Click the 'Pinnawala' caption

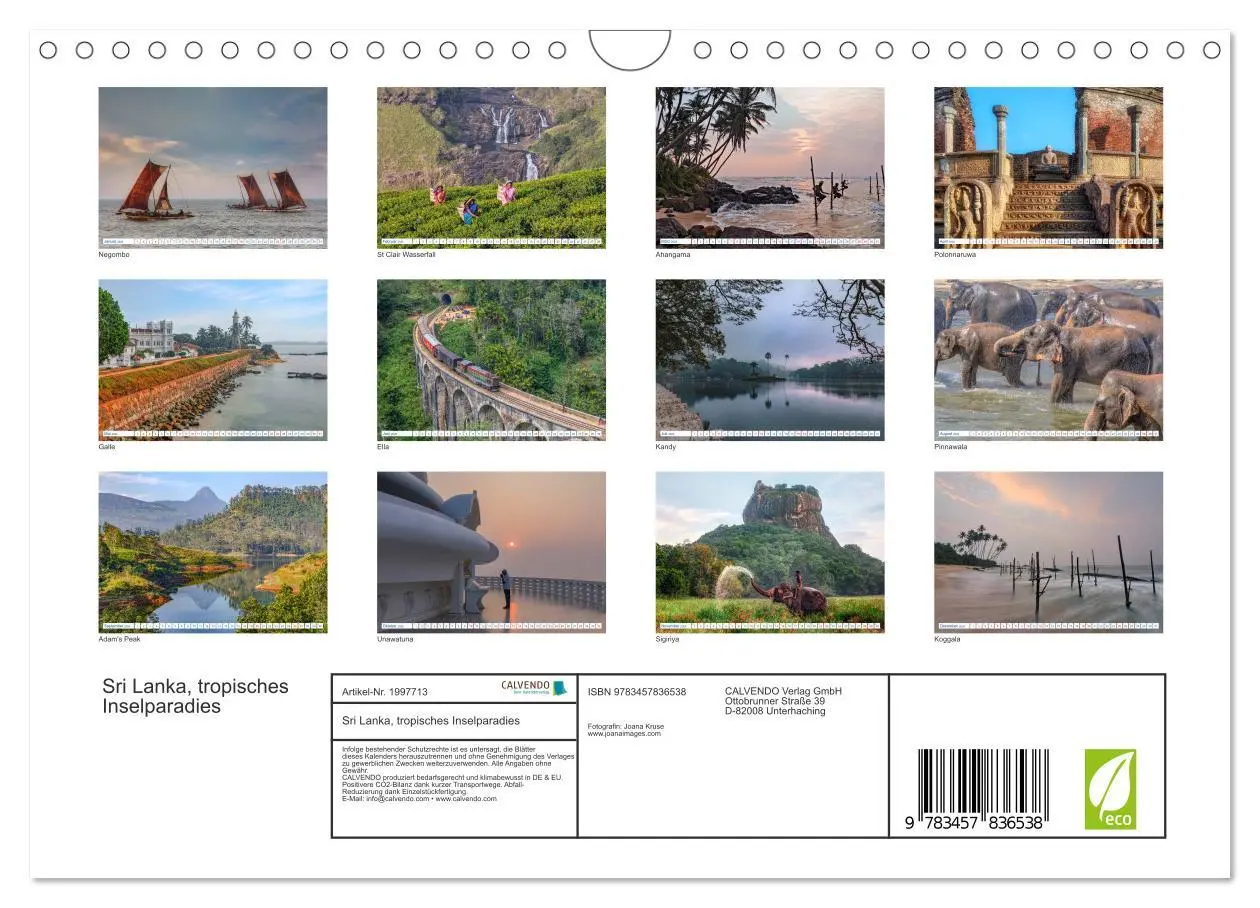tap(951, 447)
